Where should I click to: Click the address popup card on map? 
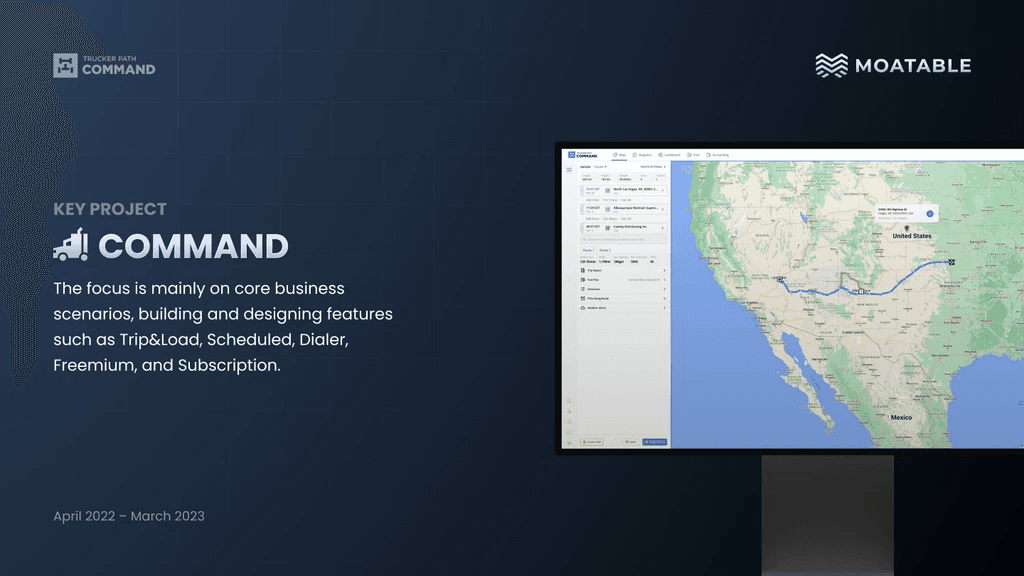[x=906, y=213]
